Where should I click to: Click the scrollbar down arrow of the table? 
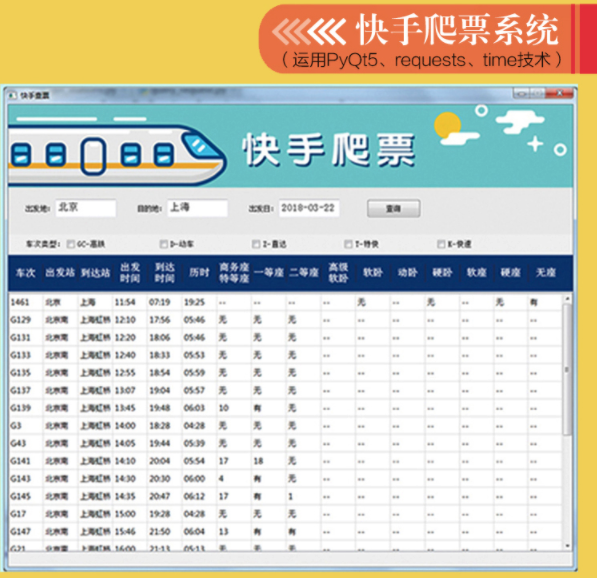(567, 546)
